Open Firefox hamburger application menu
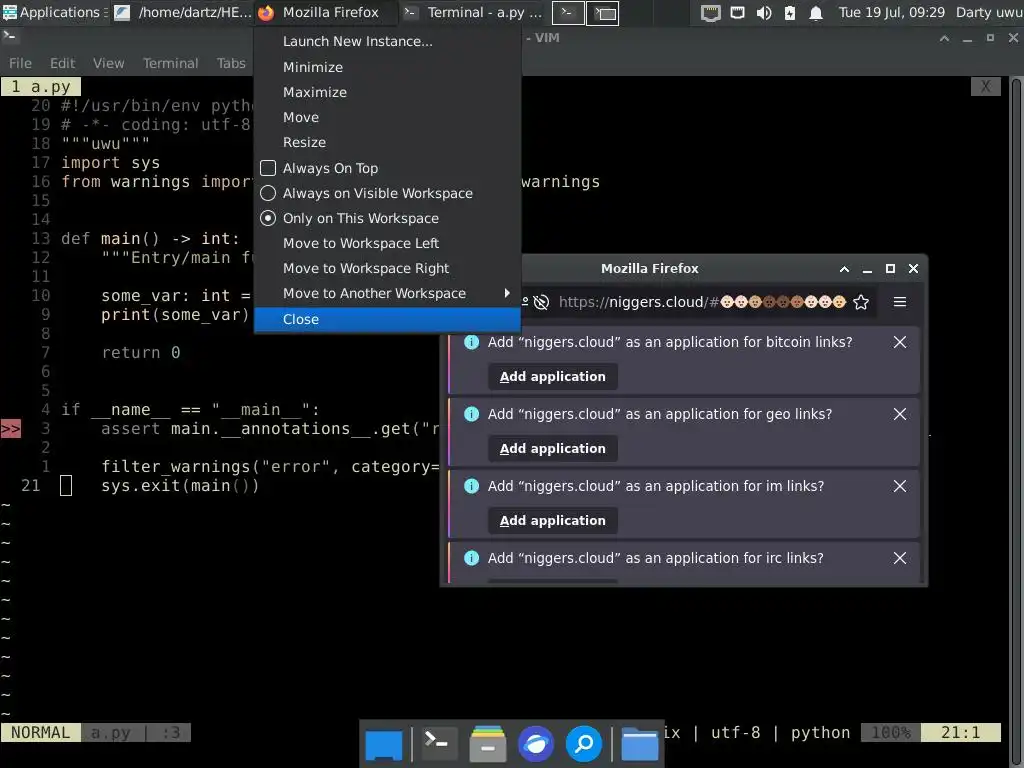 point(900,302)
